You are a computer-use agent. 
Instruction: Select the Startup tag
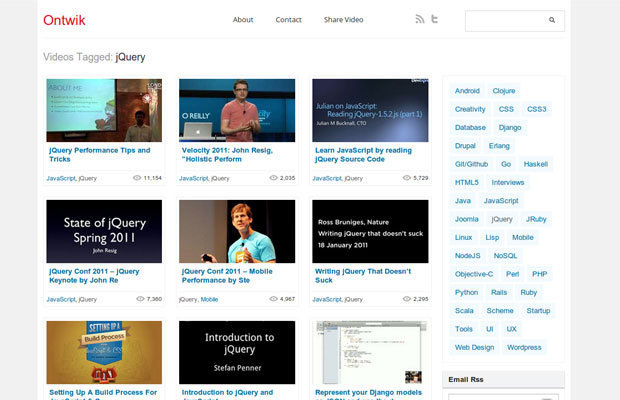tap(538, 311)
